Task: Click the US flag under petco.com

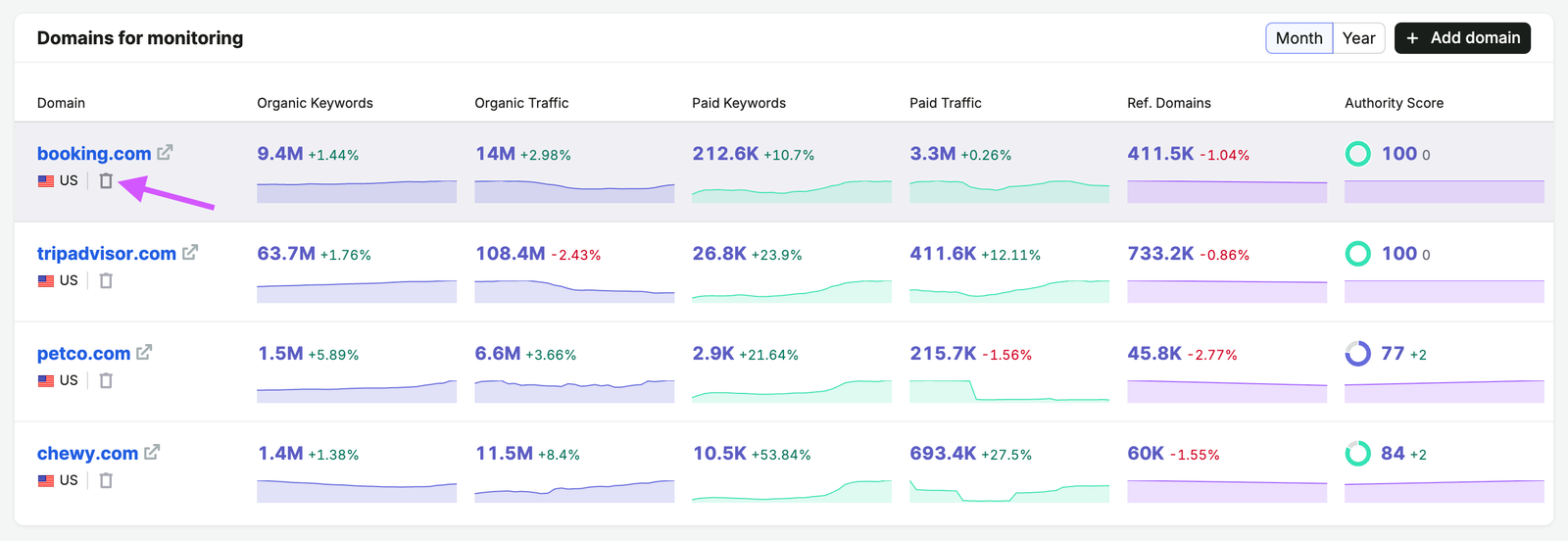Action: coord(46,380)
